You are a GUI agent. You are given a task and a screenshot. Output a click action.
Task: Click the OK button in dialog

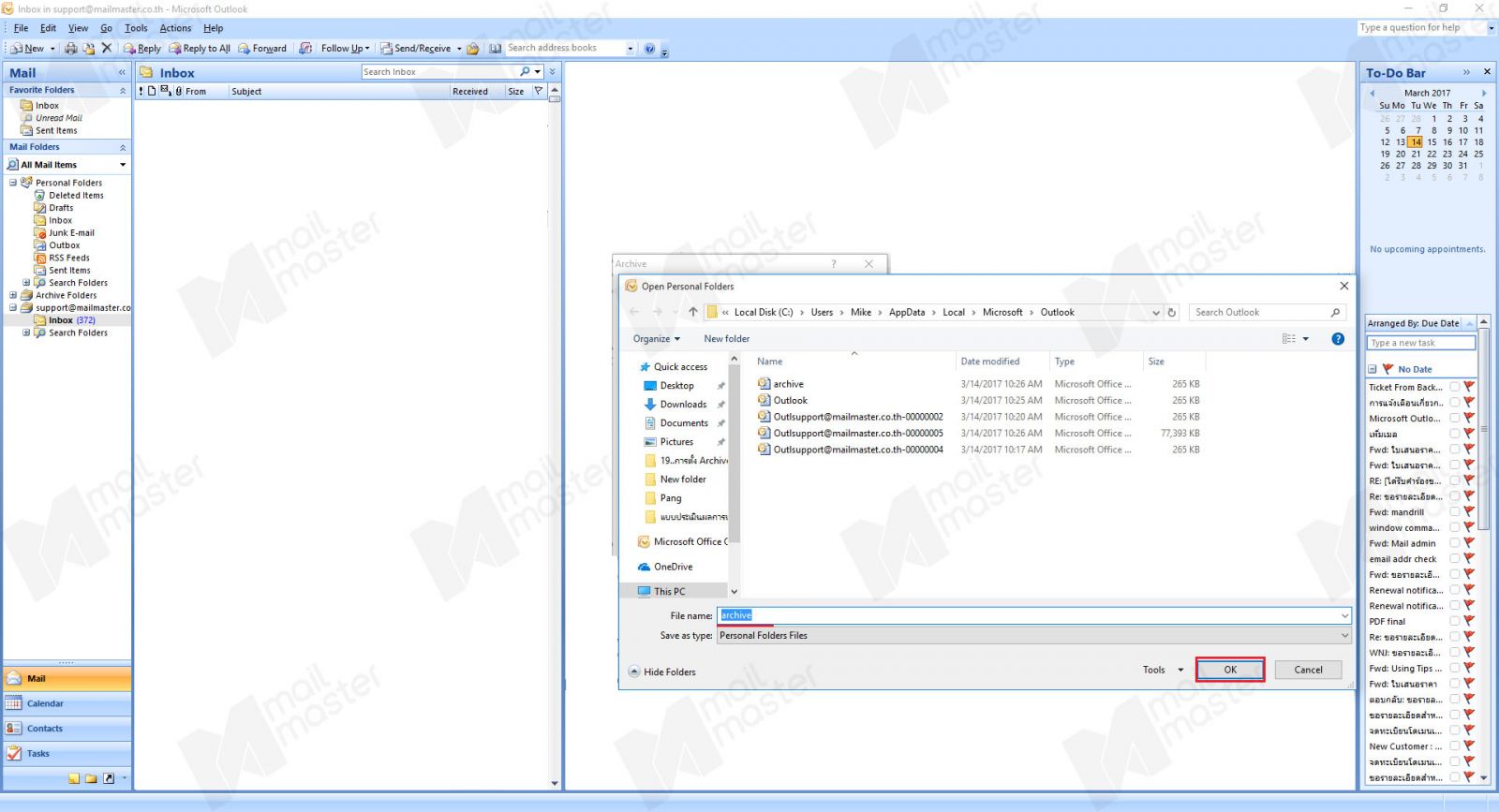point(1230,670)
